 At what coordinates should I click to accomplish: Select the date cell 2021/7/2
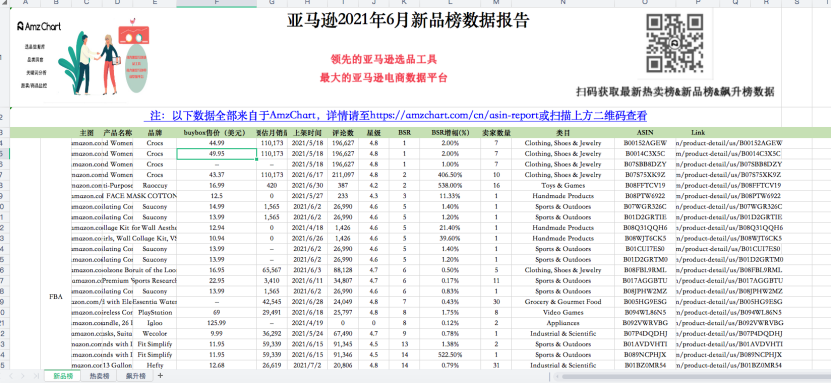point(307,366)
